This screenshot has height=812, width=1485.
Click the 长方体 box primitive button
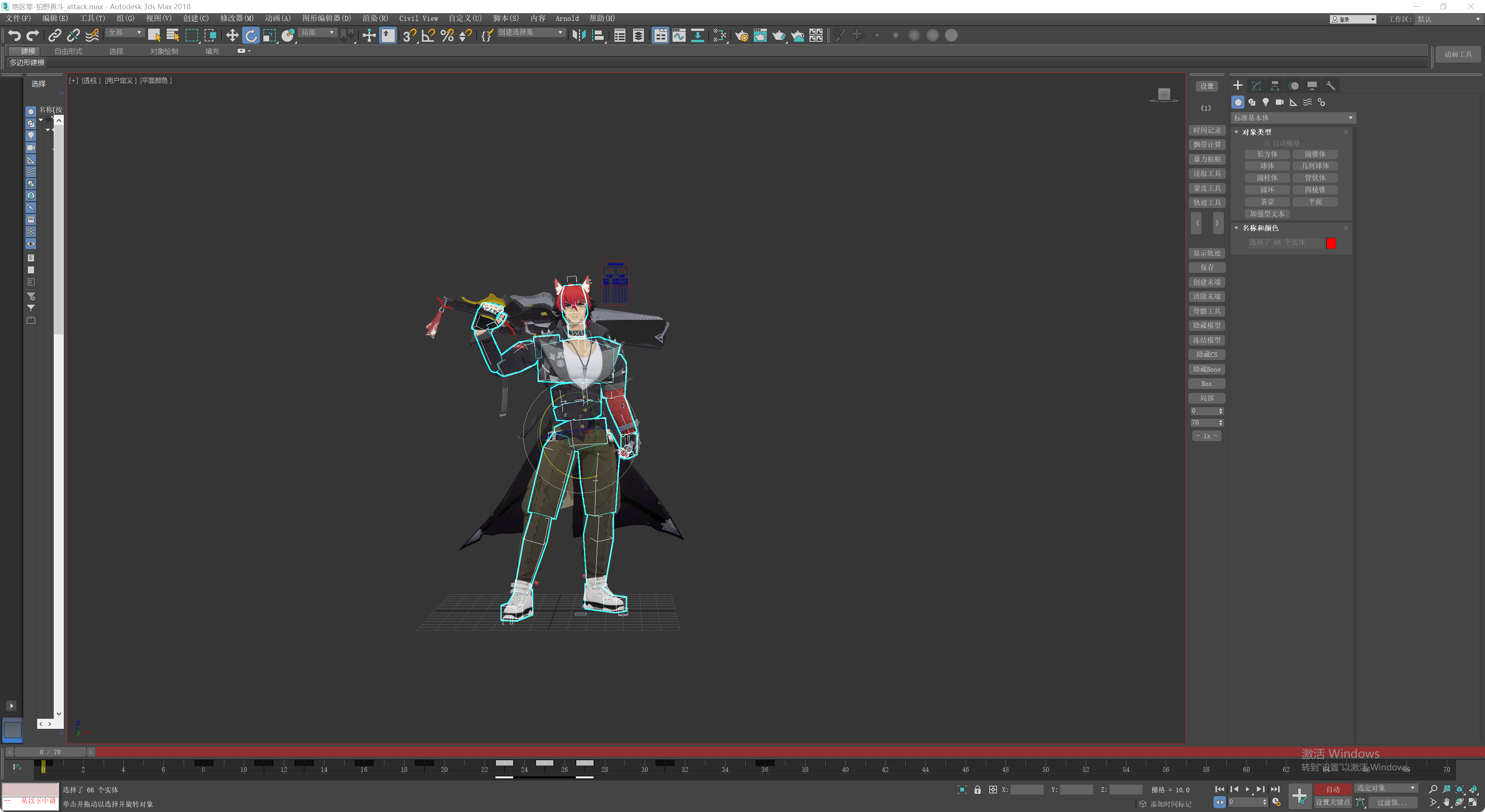point(1267,154)
